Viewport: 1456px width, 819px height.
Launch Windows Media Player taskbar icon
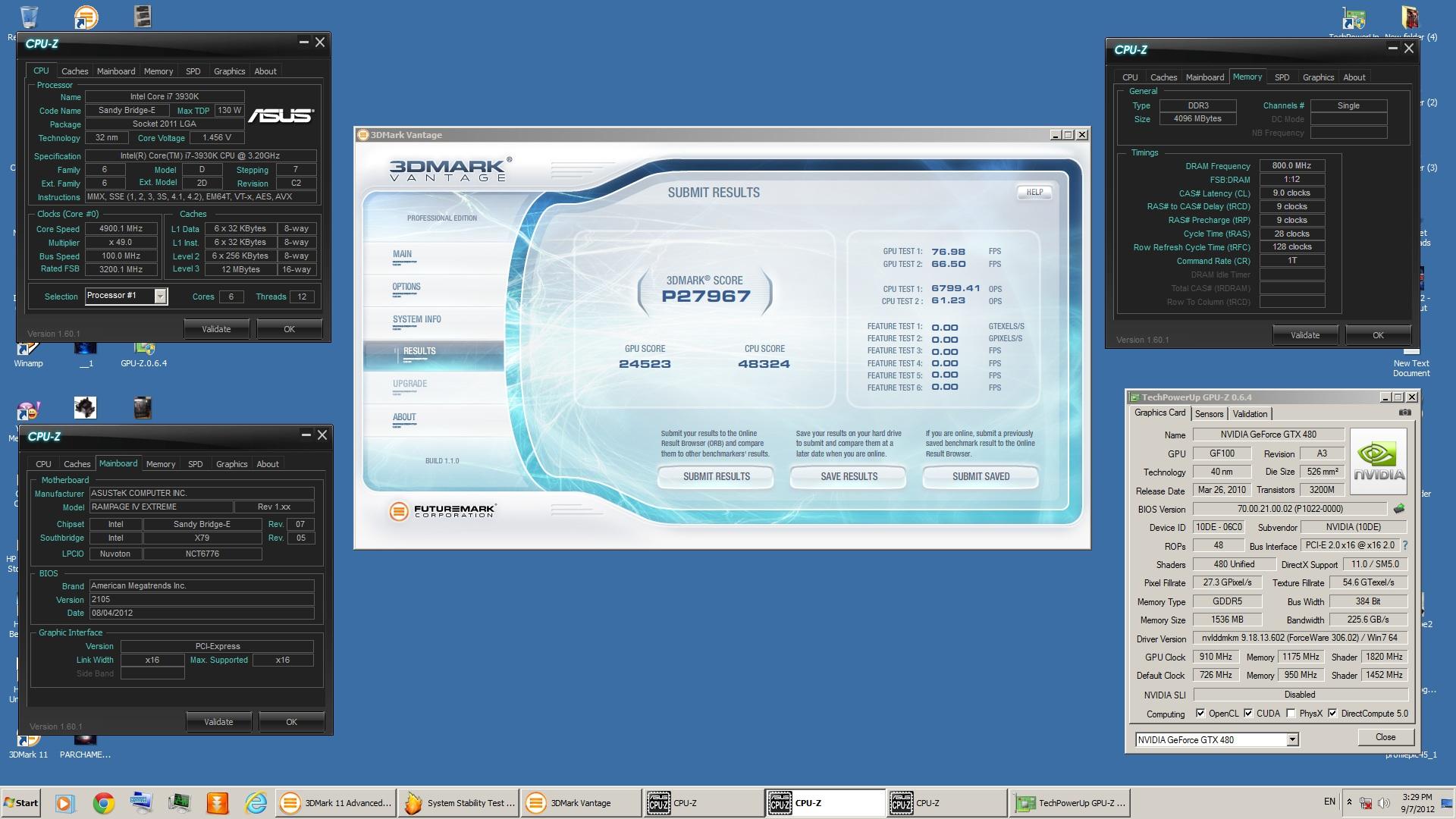(64, 803)
